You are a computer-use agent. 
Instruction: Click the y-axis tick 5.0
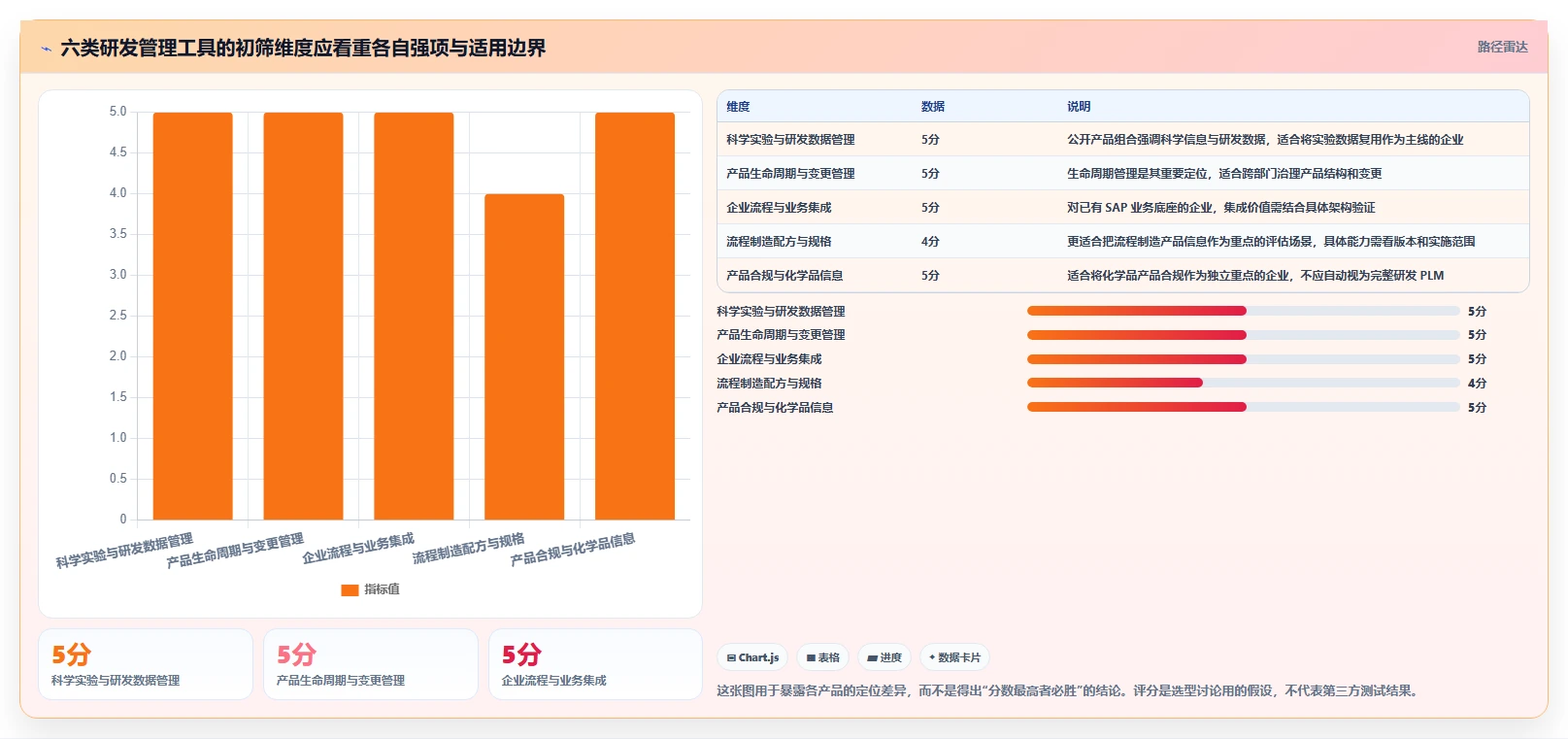point(117,112)
